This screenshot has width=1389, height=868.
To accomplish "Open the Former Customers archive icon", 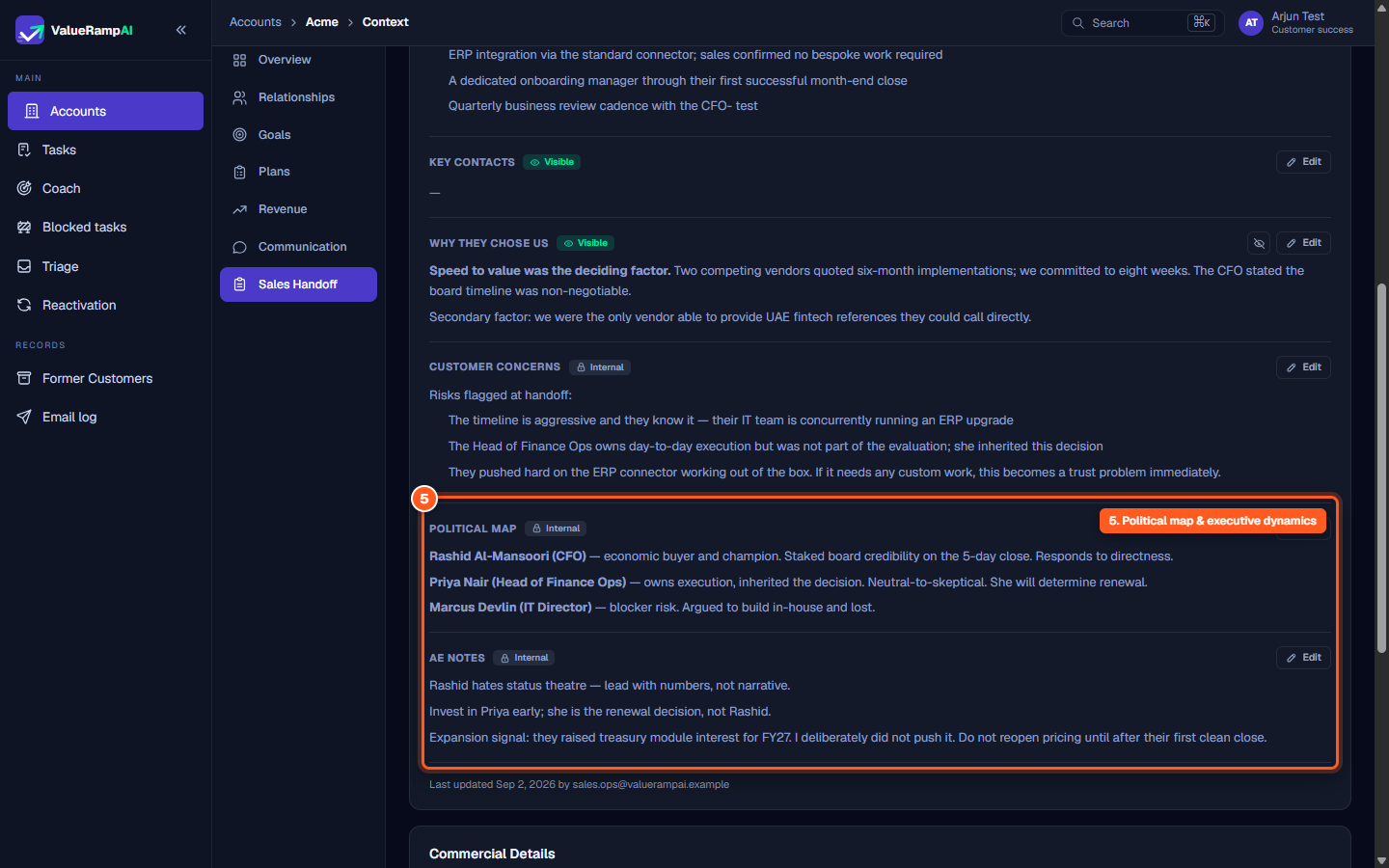I will (x=24, y=378).
